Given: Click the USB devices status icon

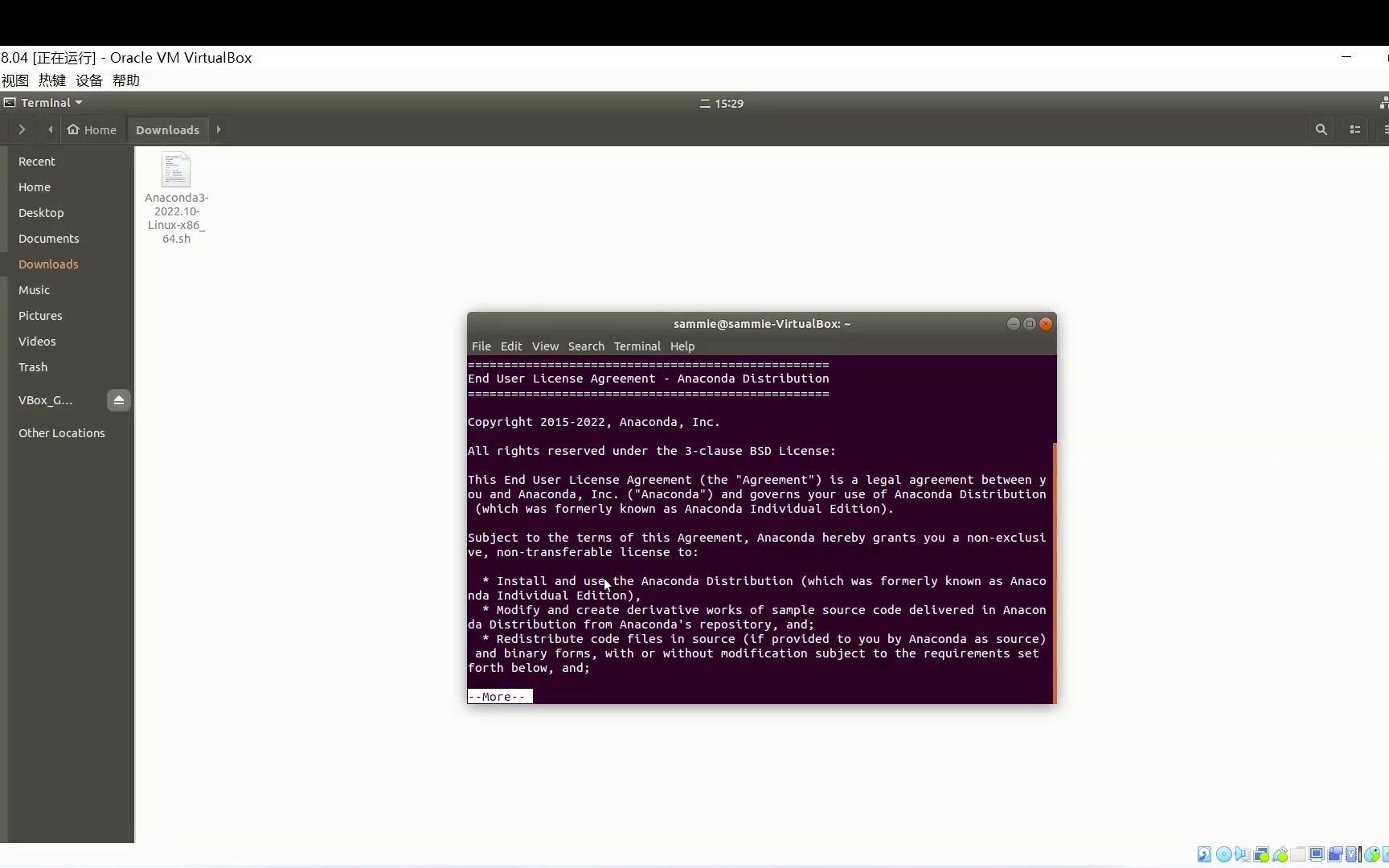Looking at the screenshot, I should coord(1280,854).
